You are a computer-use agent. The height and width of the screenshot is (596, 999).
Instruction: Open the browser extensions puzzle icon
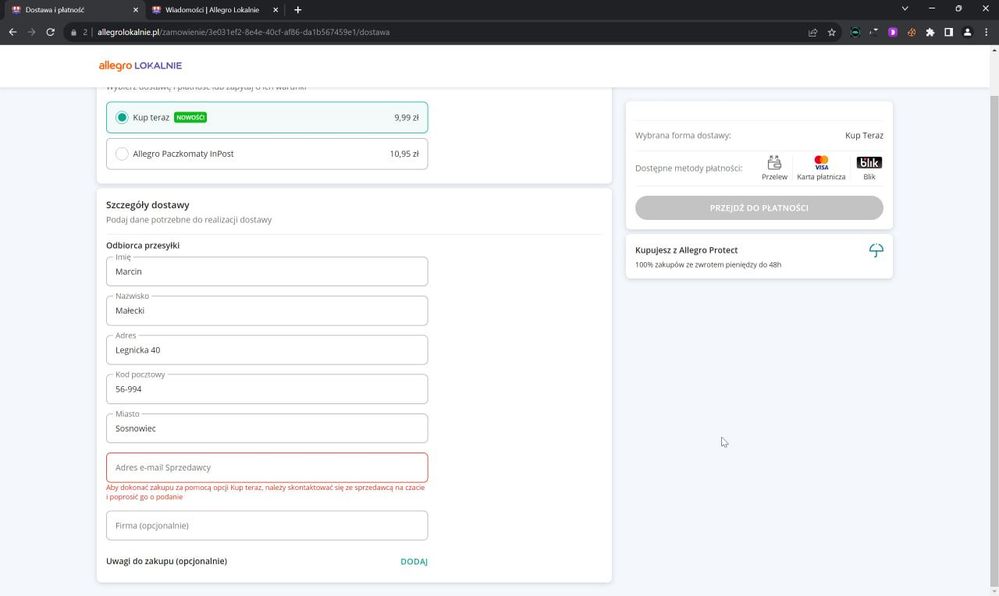tap(930, 32)
